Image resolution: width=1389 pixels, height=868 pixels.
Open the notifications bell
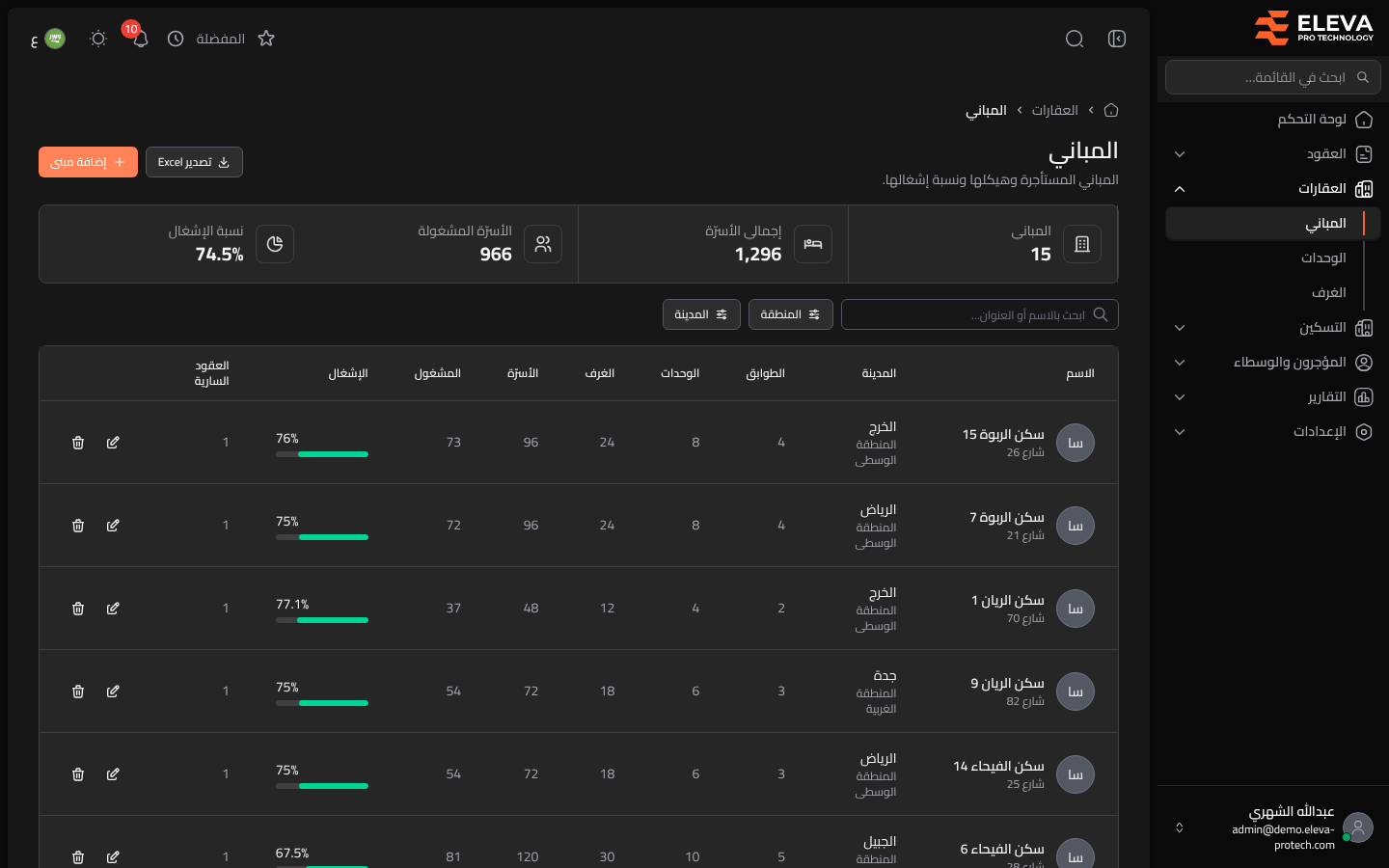140,39
